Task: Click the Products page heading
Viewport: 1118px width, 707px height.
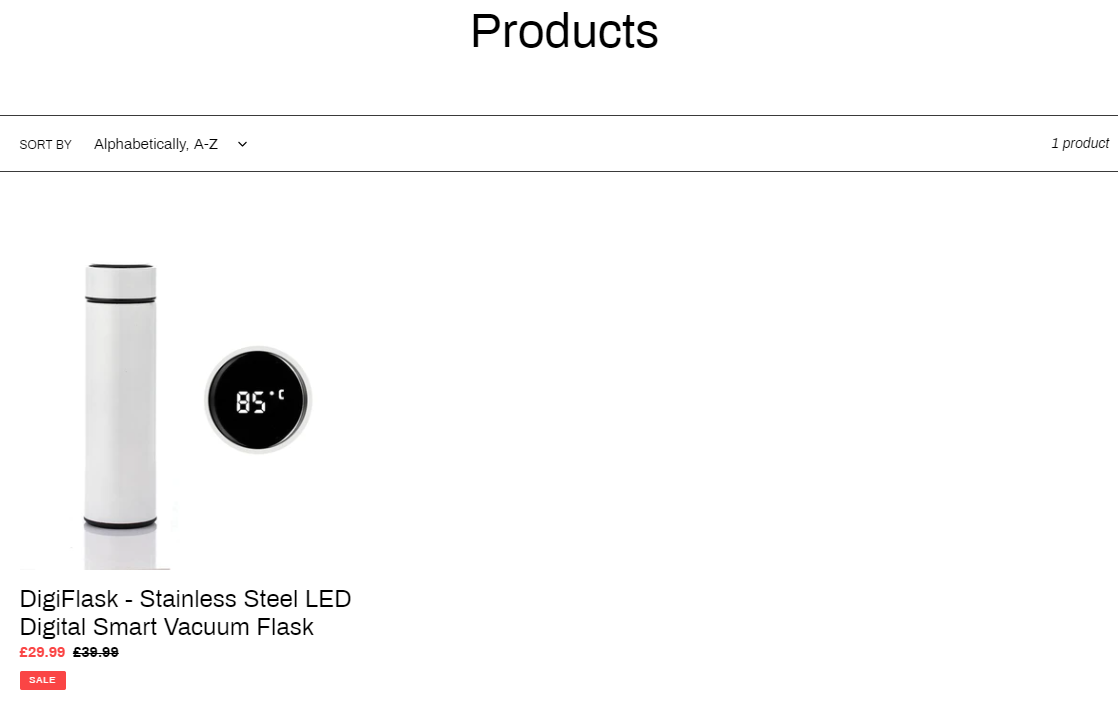Action: [564, 31]
